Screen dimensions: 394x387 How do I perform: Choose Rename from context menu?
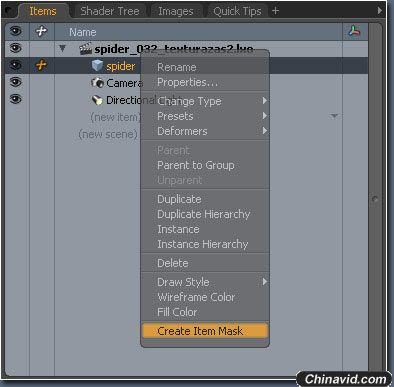coord(205,67)
